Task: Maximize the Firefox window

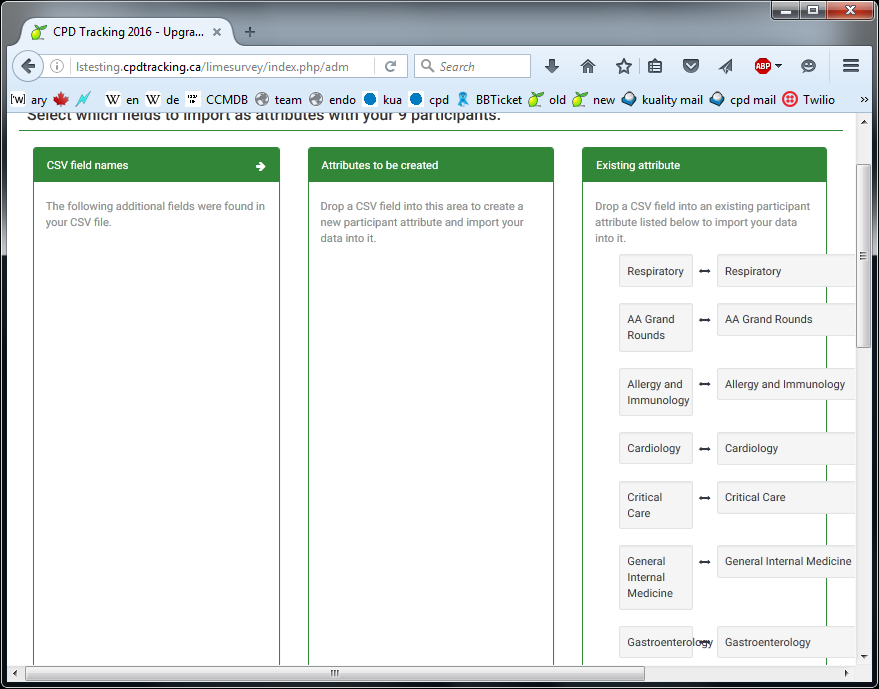Action: 813,10
